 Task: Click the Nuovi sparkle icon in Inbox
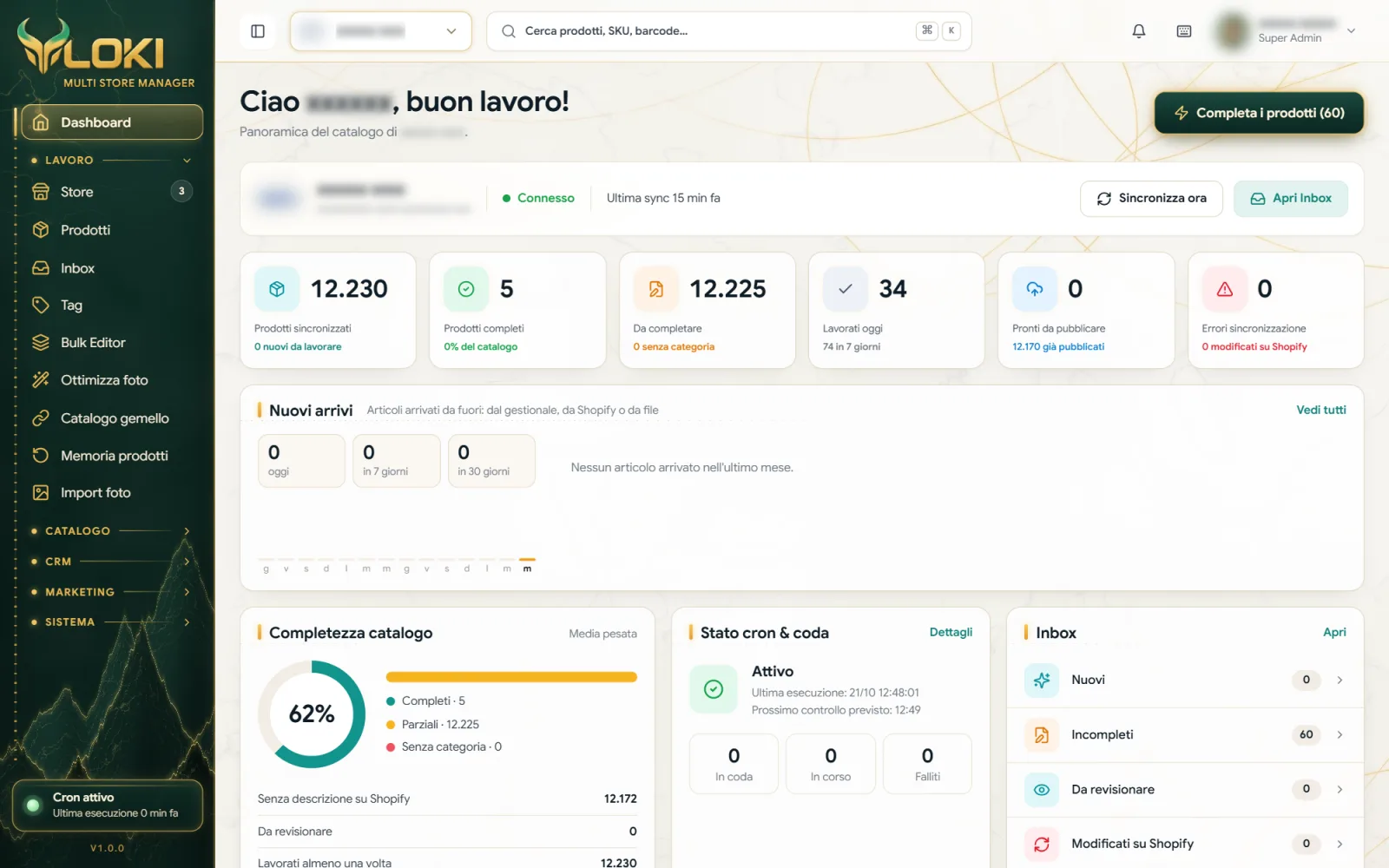coord(1042,680)
